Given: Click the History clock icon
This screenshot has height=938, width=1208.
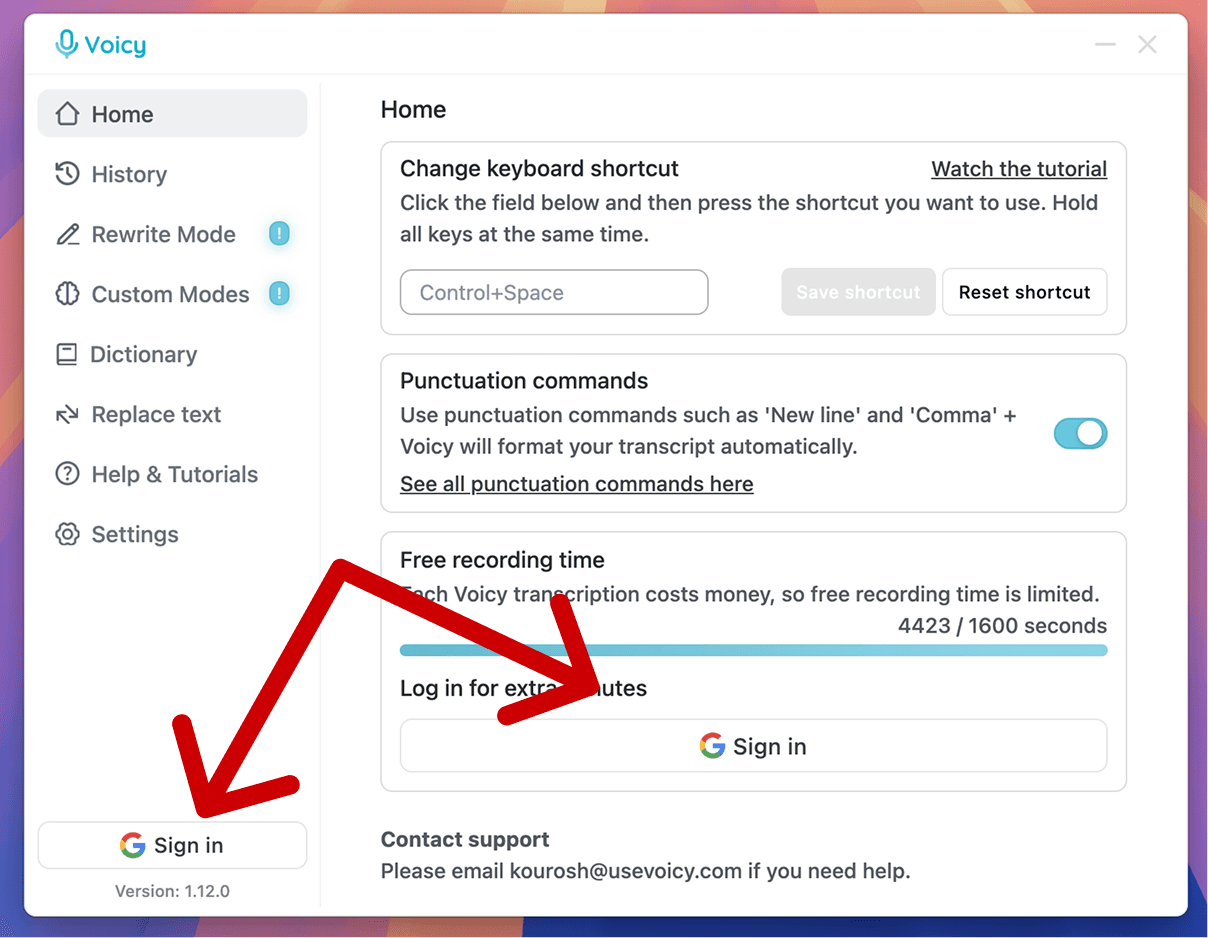Looking at the screenshot, I should click(67, 174).
